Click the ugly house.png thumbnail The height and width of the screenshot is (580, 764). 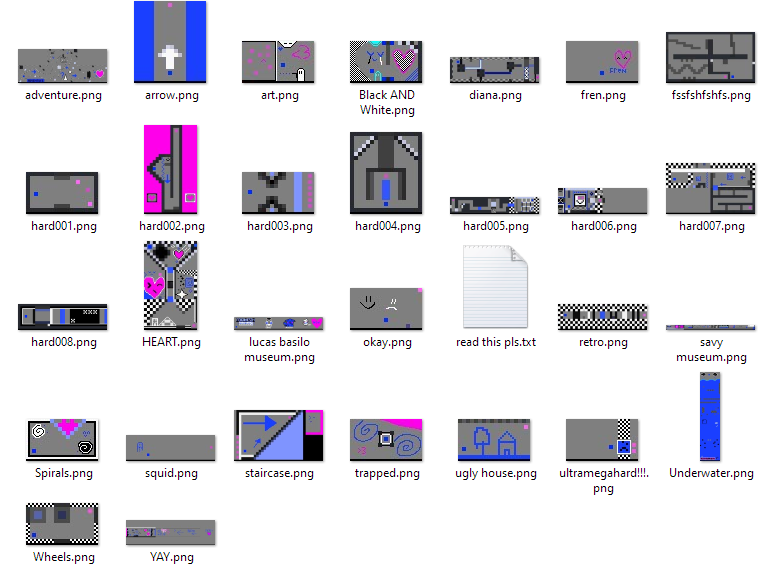click(x=494, y=440)
